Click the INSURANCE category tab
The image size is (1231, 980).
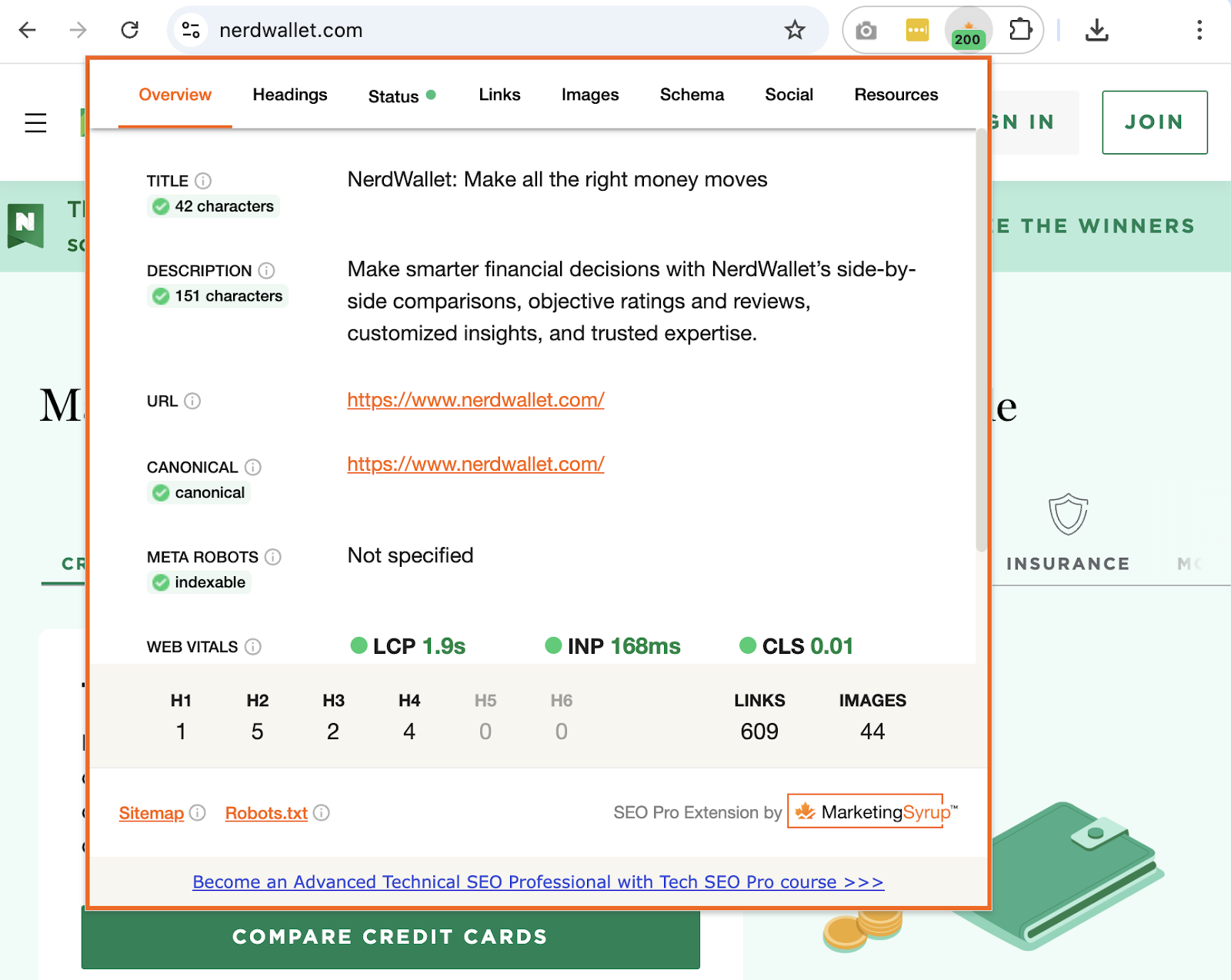tap(1068, 564)
